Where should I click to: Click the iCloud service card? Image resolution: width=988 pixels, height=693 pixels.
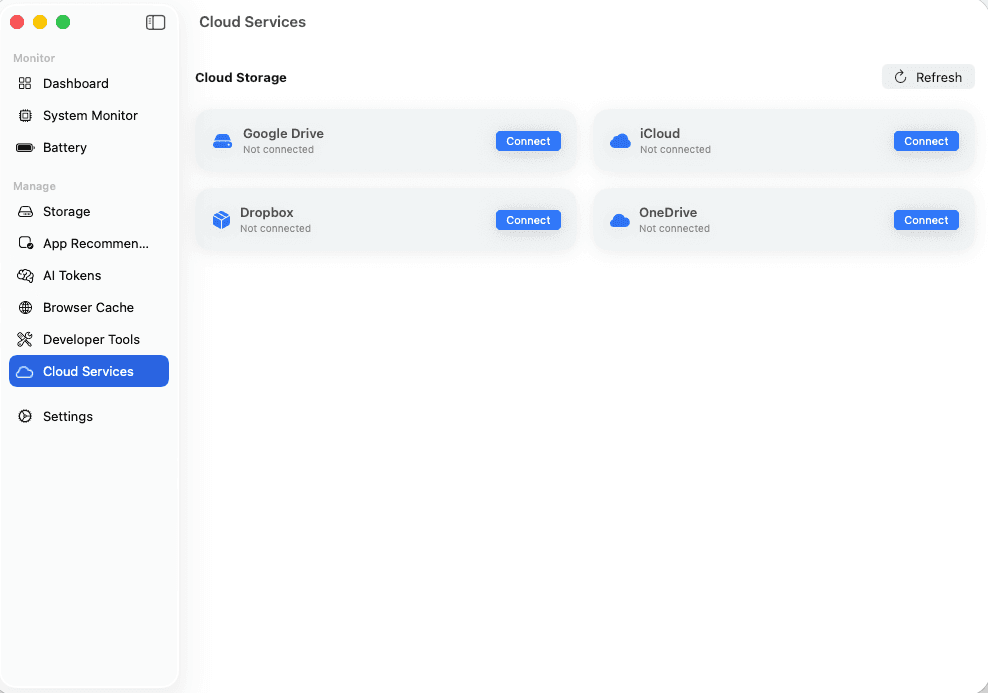pos(782,140)
